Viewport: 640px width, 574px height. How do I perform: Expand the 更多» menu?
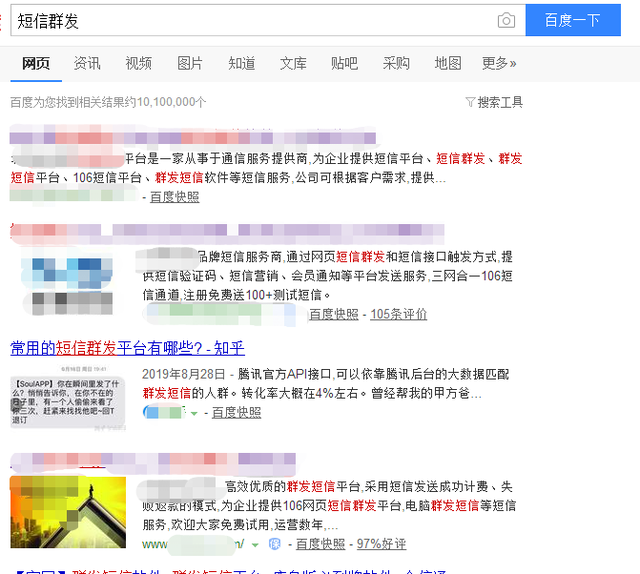click(499, 63)
